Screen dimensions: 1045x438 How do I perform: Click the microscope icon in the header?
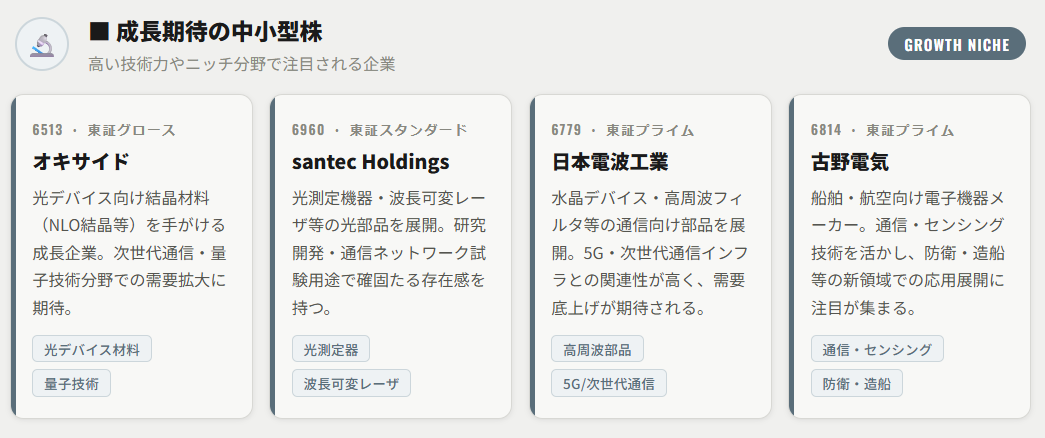pos(42,45)
